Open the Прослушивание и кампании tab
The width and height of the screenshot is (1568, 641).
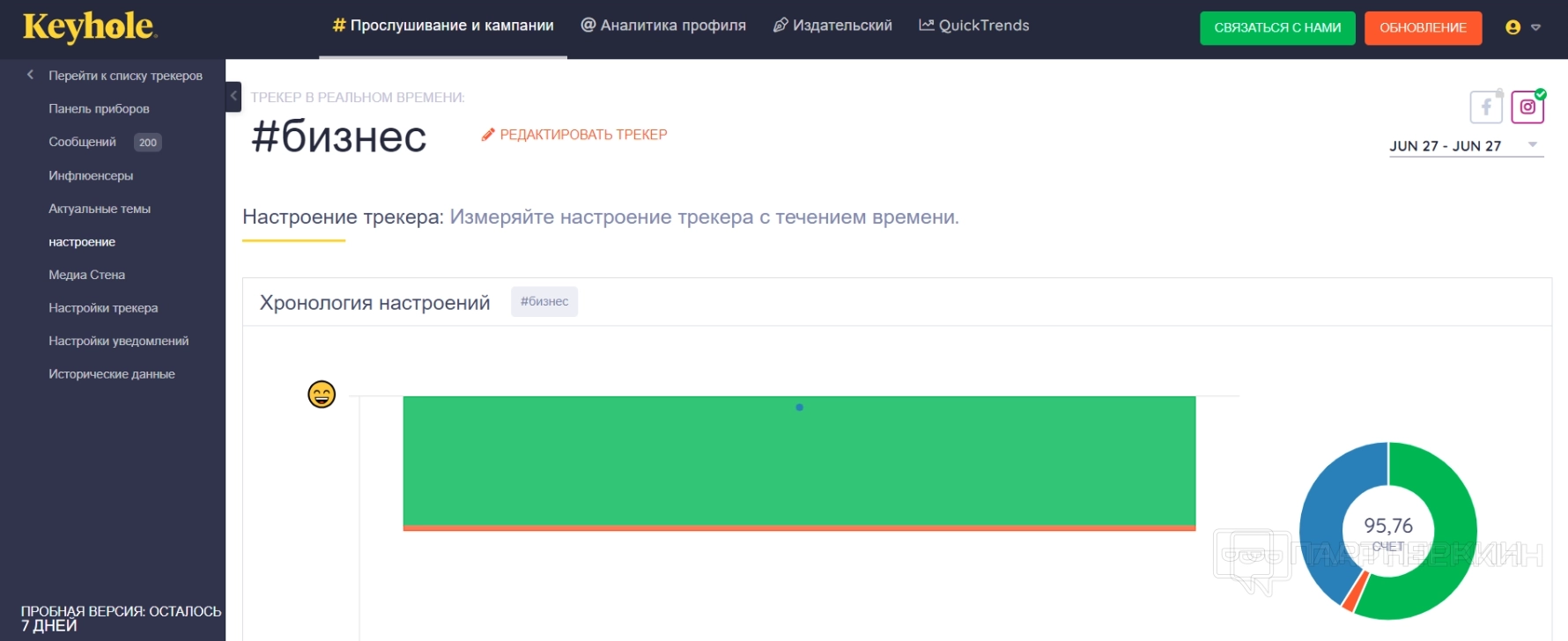point(443,26)
